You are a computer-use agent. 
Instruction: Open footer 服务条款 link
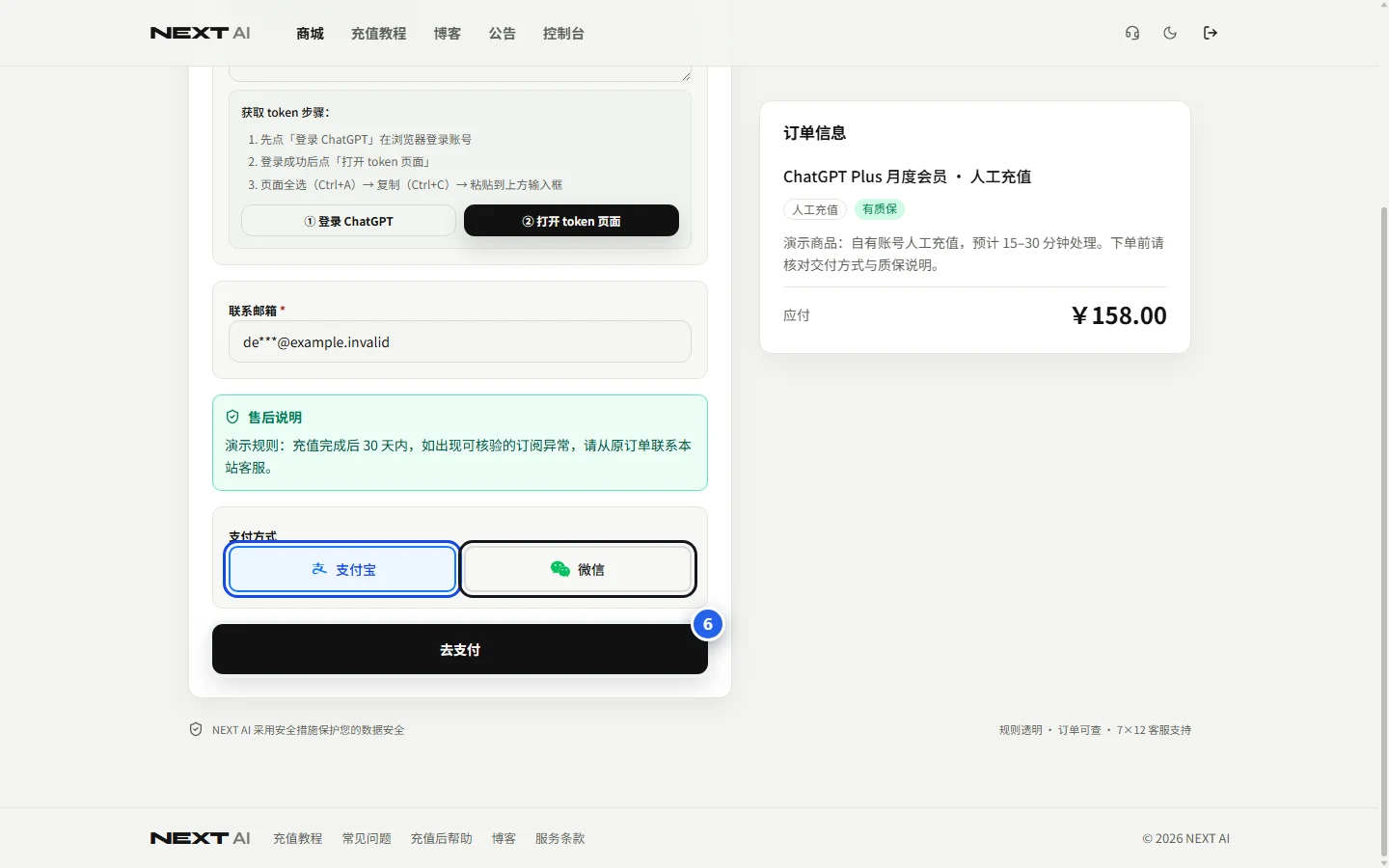click(560, 838)
